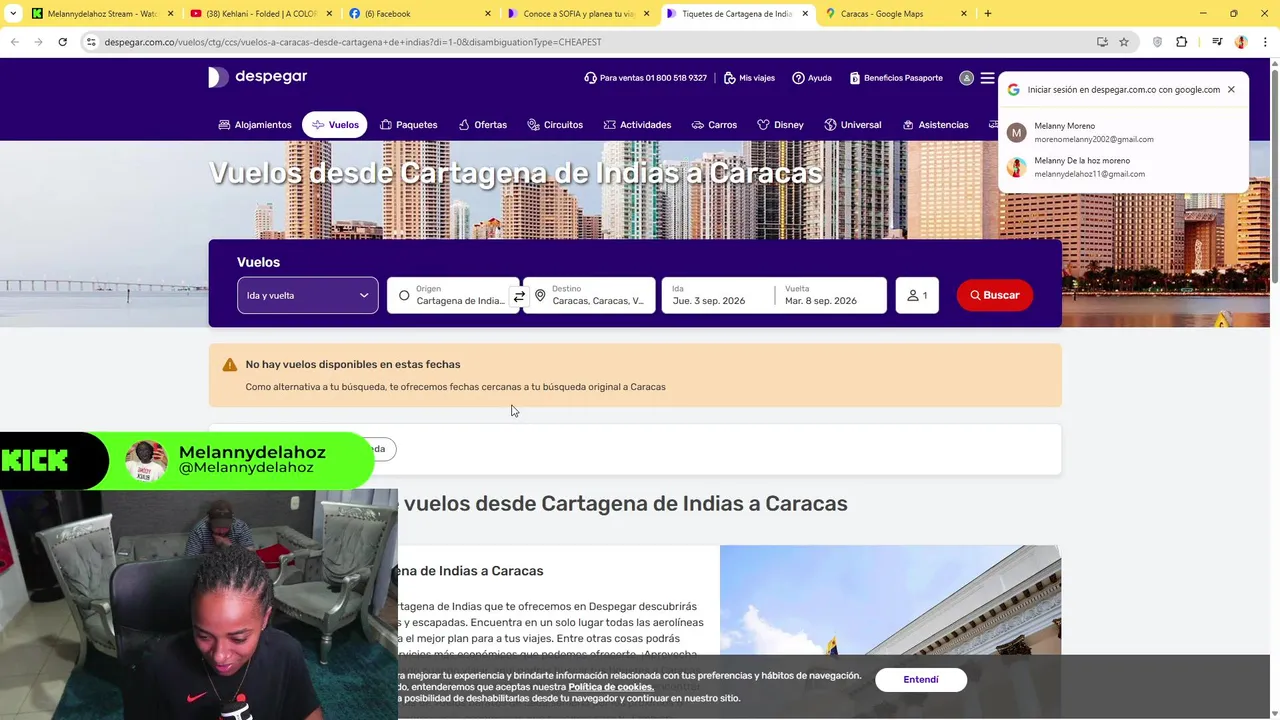Open Carros rental tab

click(x=714, y=125)
